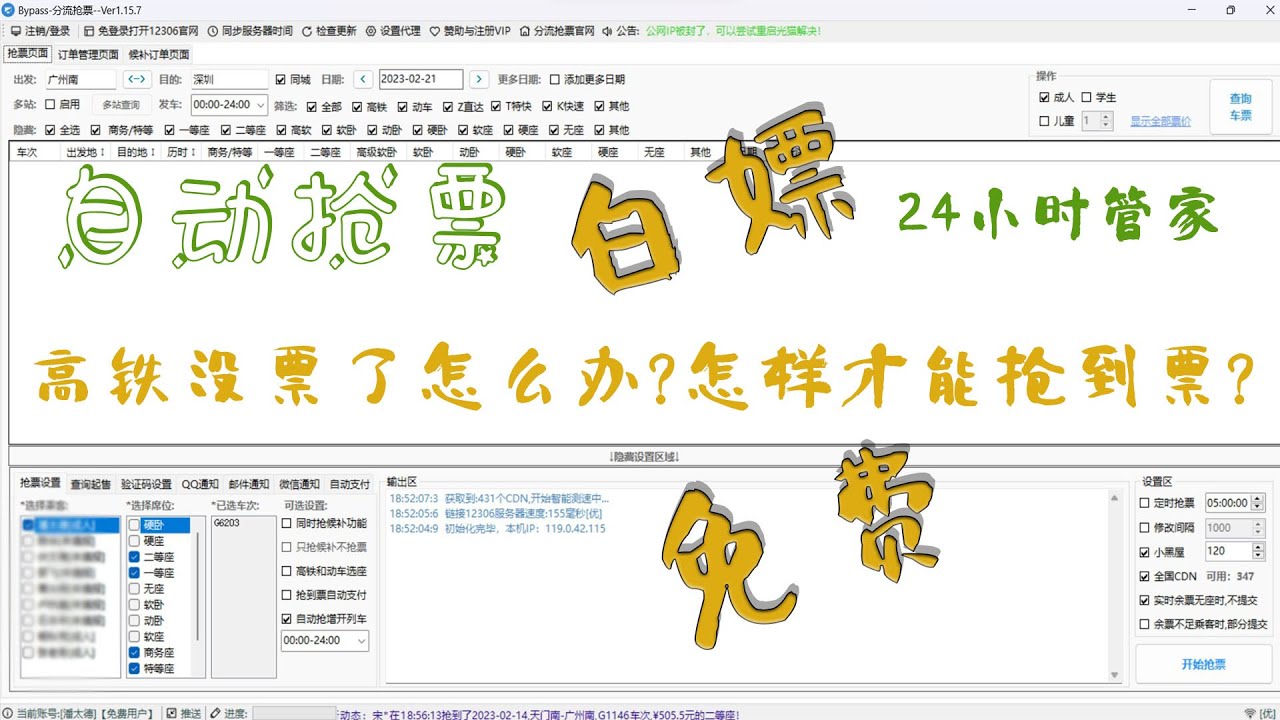
Task: Click the 推送 push icon in status bar
Action: pyautogui.click(x=171, y=713)
